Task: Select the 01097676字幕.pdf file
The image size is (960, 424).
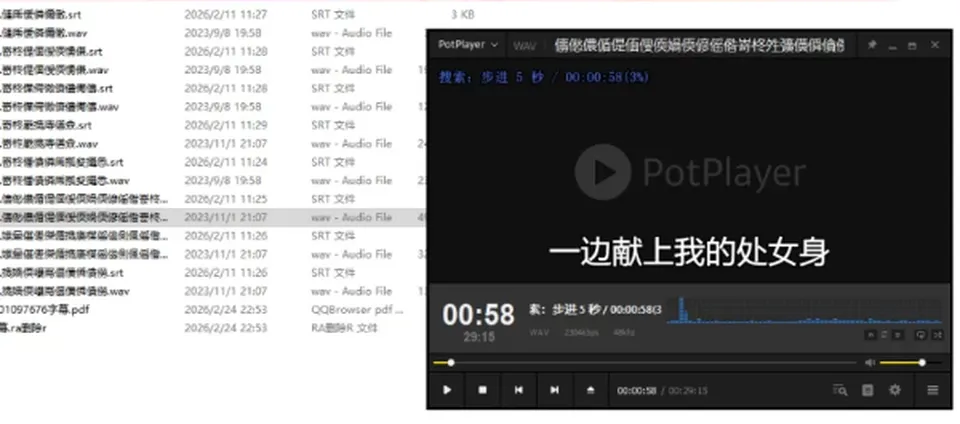Action: pos(45,310)
